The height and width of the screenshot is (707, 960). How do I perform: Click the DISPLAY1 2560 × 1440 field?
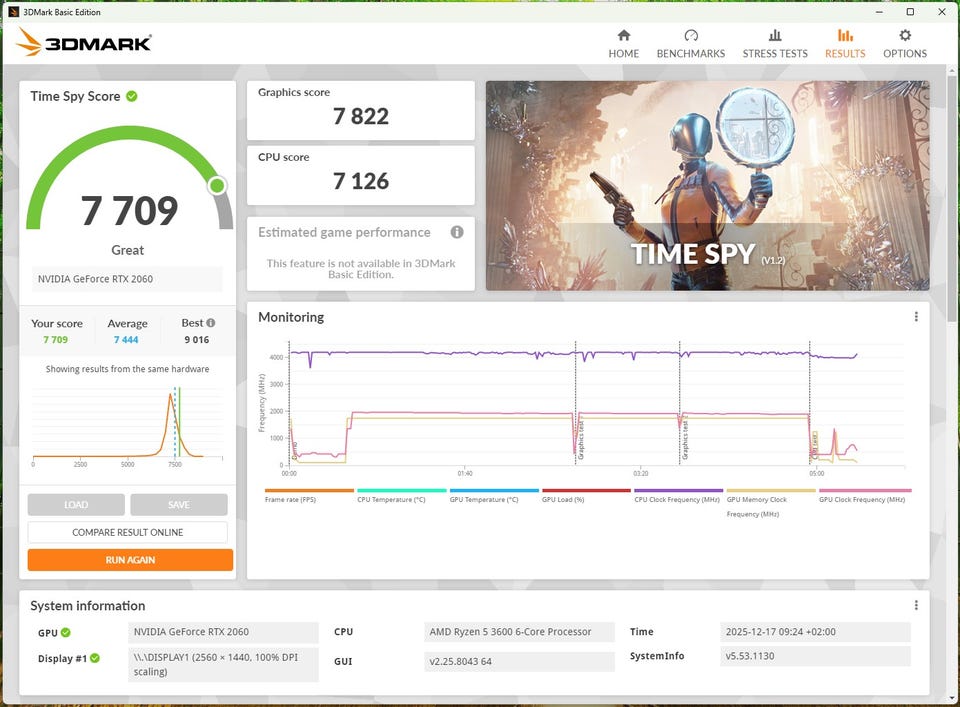tap(223, 665)
